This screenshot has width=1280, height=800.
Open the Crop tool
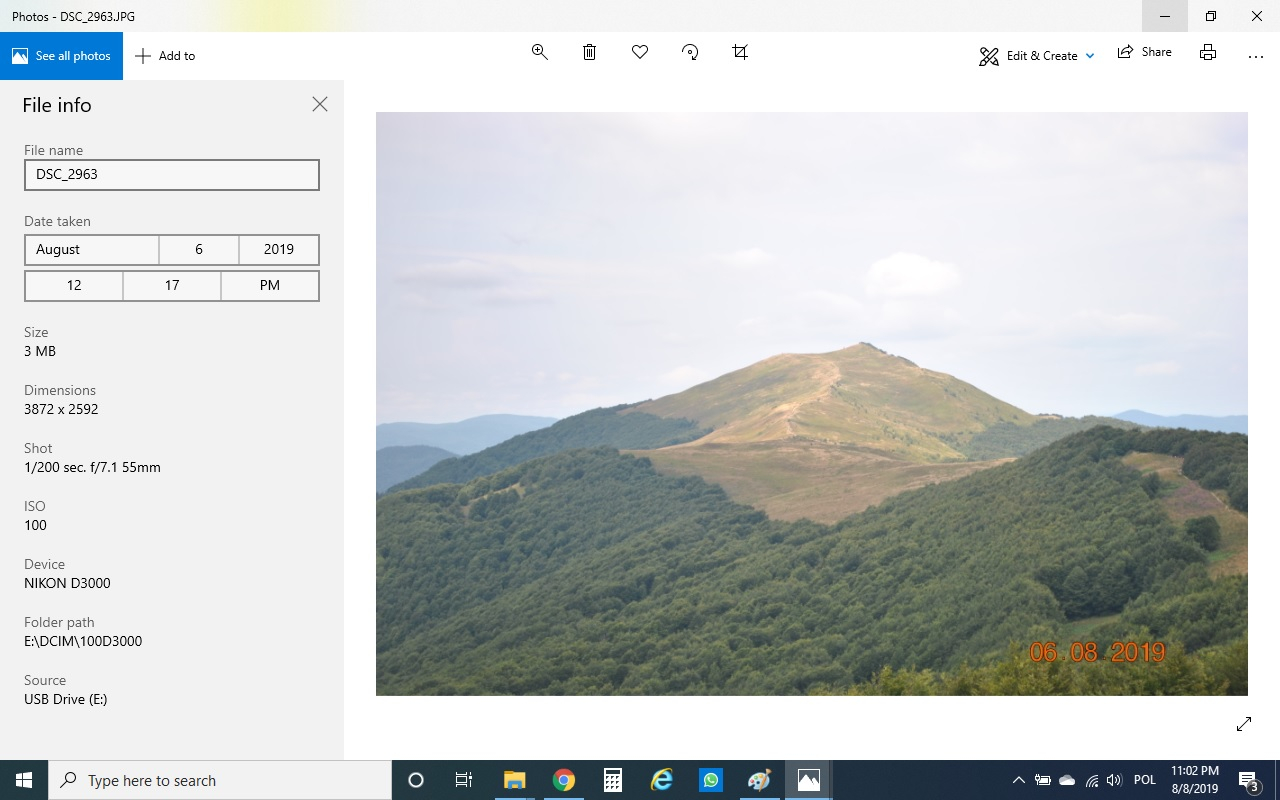pos(740,52)
